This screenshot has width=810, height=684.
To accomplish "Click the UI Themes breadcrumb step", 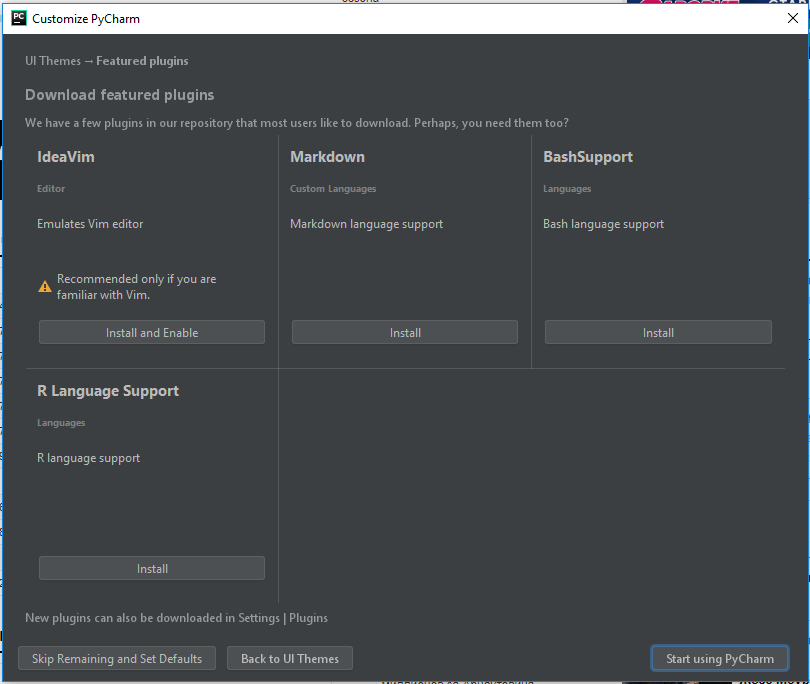I will (x=53, y=61).
